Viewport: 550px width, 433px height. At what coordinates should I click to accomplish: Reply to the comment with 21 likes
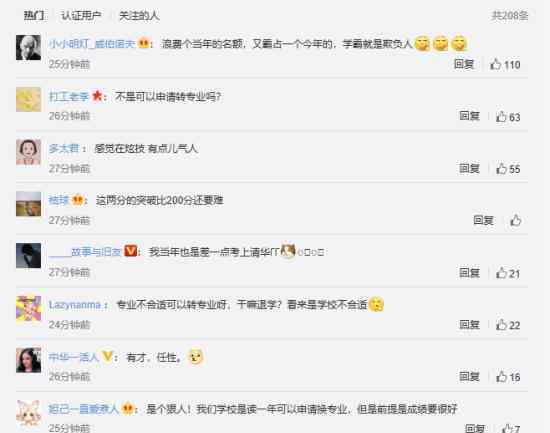(469, 272)
